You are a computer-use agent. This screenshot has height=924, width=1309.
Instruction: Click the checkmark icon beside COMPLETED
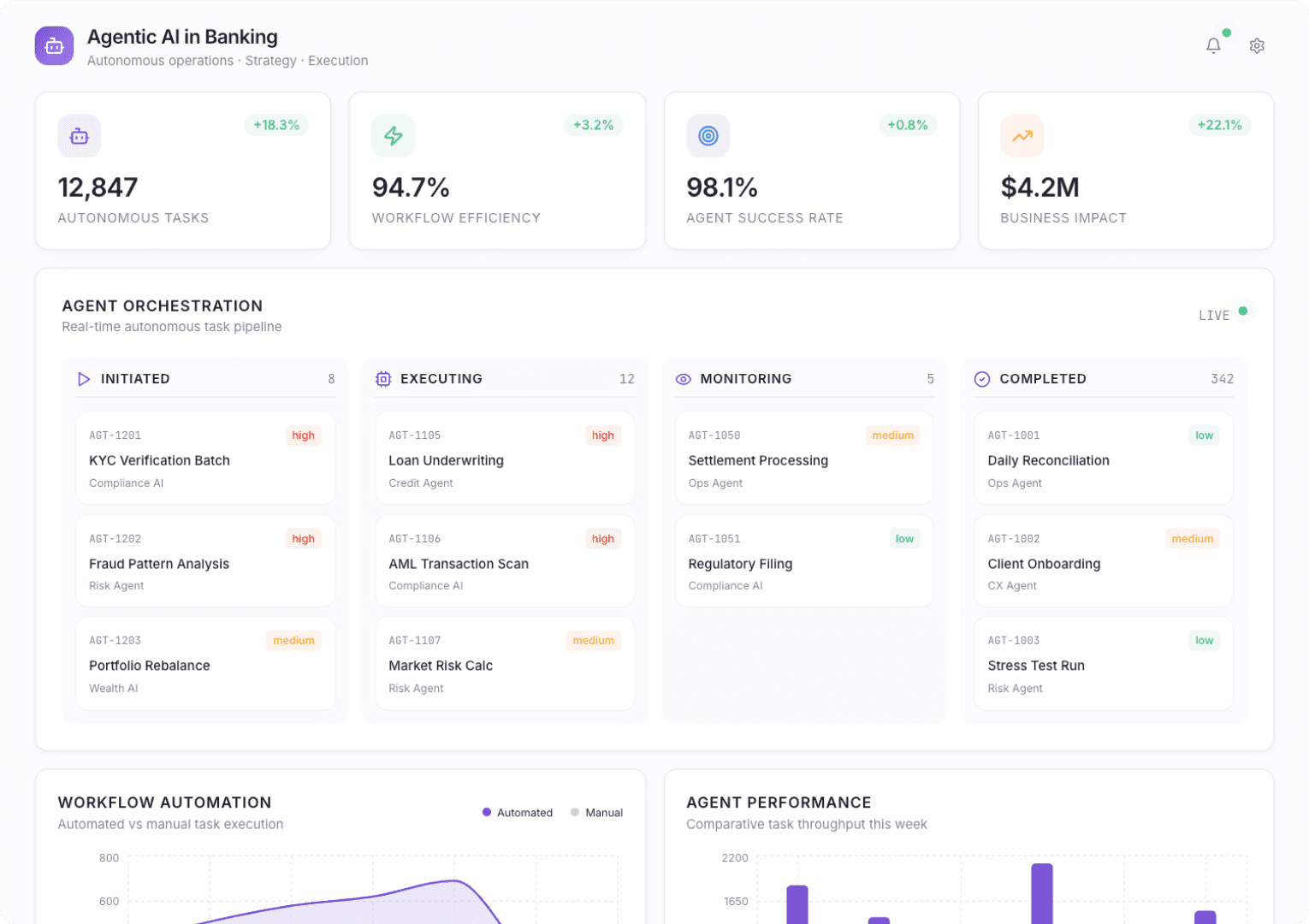point(982,379)
